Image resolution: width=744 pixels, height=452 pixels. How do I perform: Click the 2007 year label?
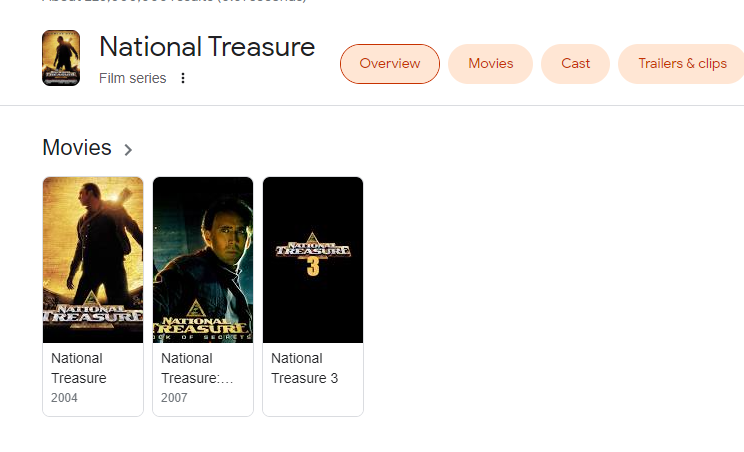(x=174, y=398)
